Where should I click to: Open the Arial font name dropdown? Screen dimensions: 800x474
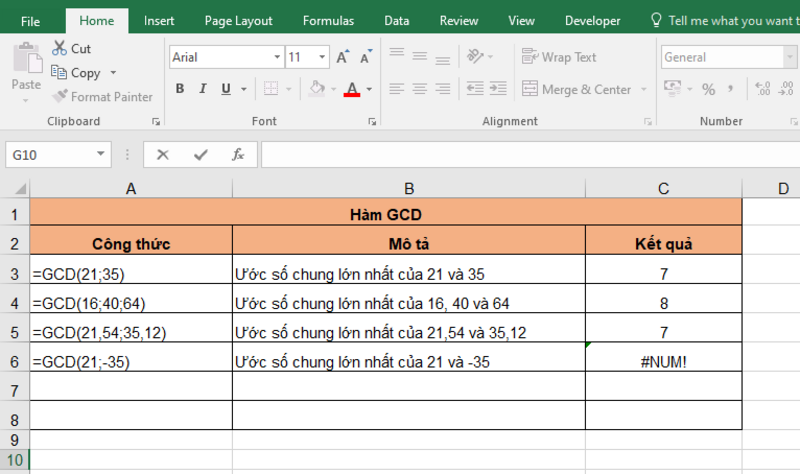[x=277, y=57]
